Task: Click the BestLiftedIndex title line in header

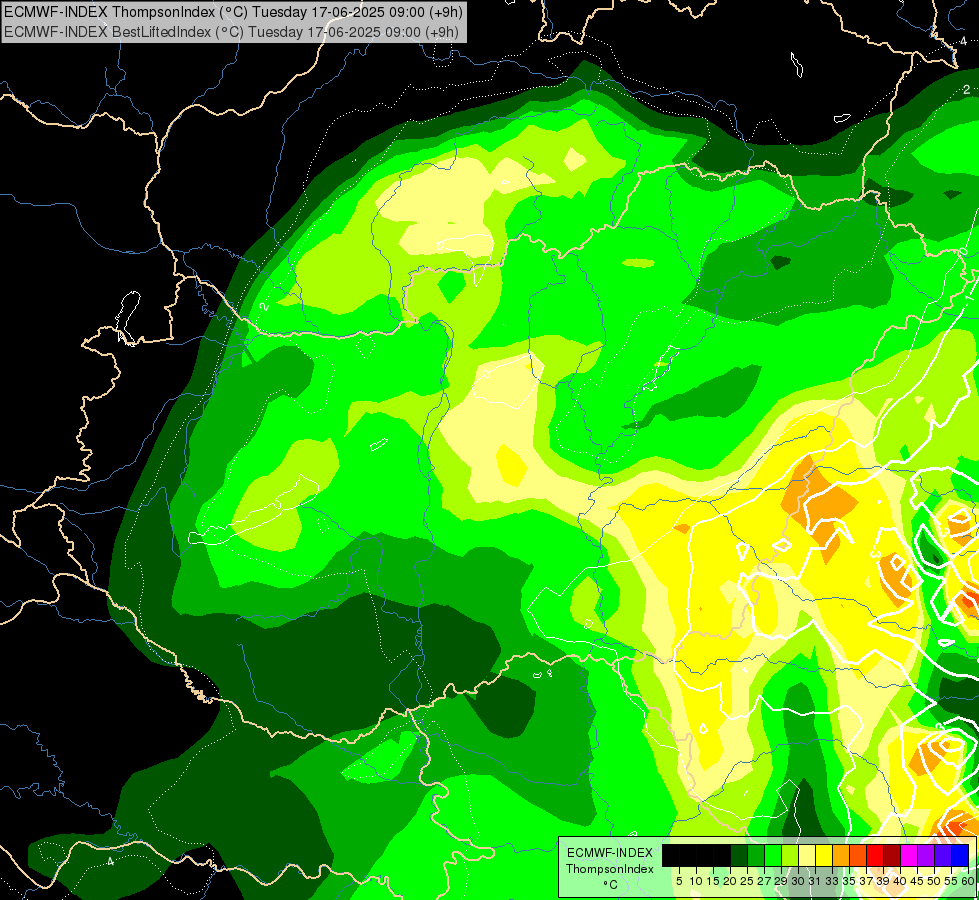Action: (231, 32)
